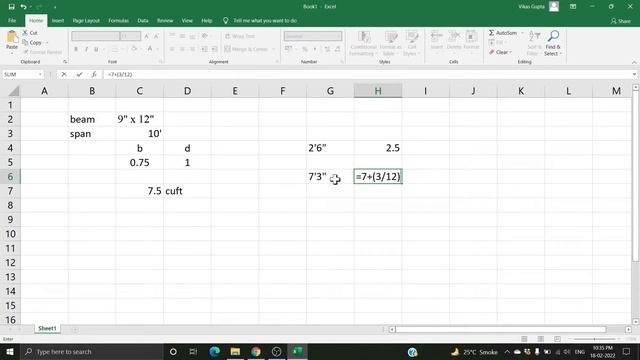The height and width of the screenshot is (360, 640).
Task: Click the Cell Styles button
Action: (x=411, y=43)
